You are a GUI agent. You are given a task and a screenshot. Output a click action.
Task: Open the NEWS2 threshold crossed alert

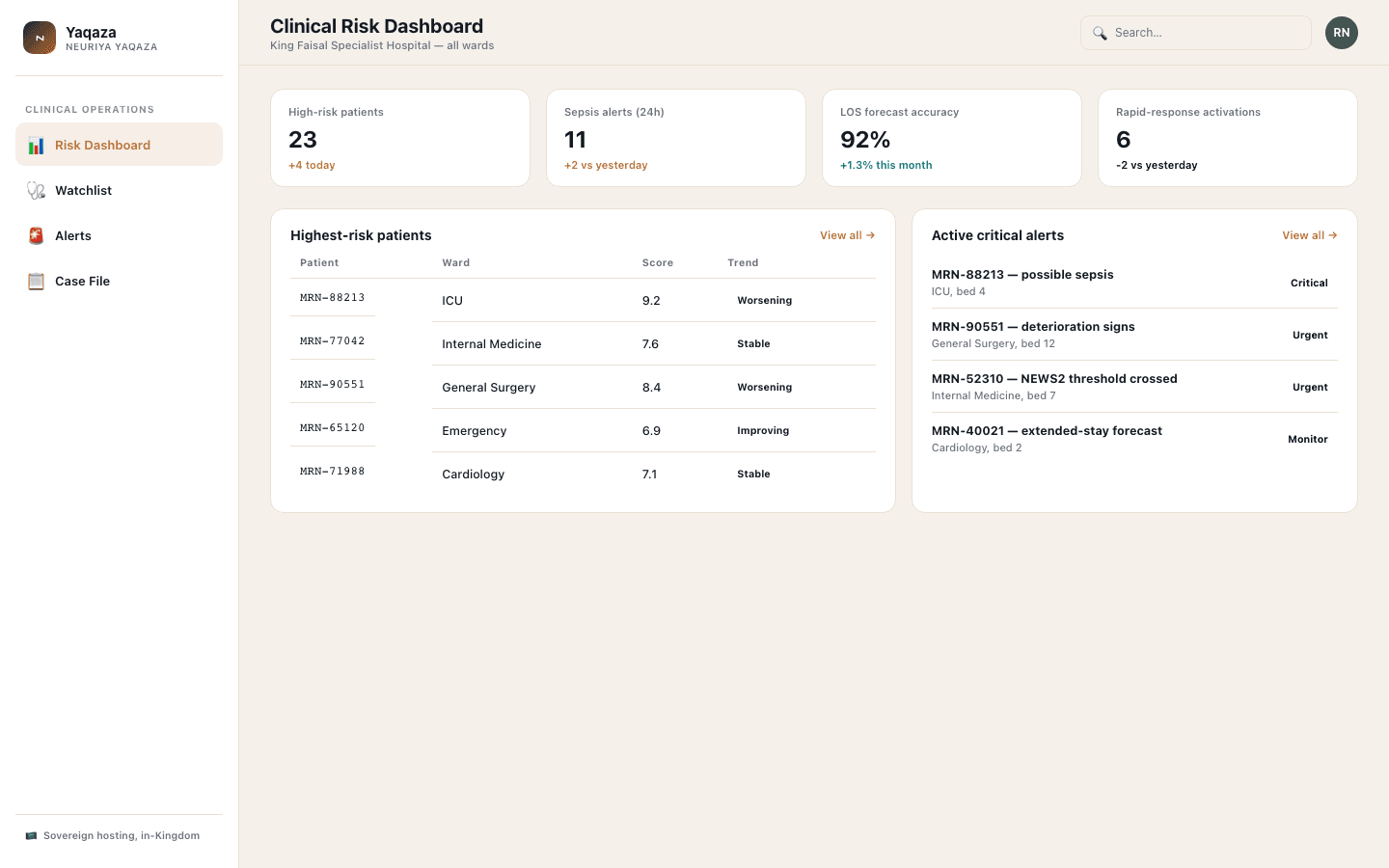tap(1134, 387)
